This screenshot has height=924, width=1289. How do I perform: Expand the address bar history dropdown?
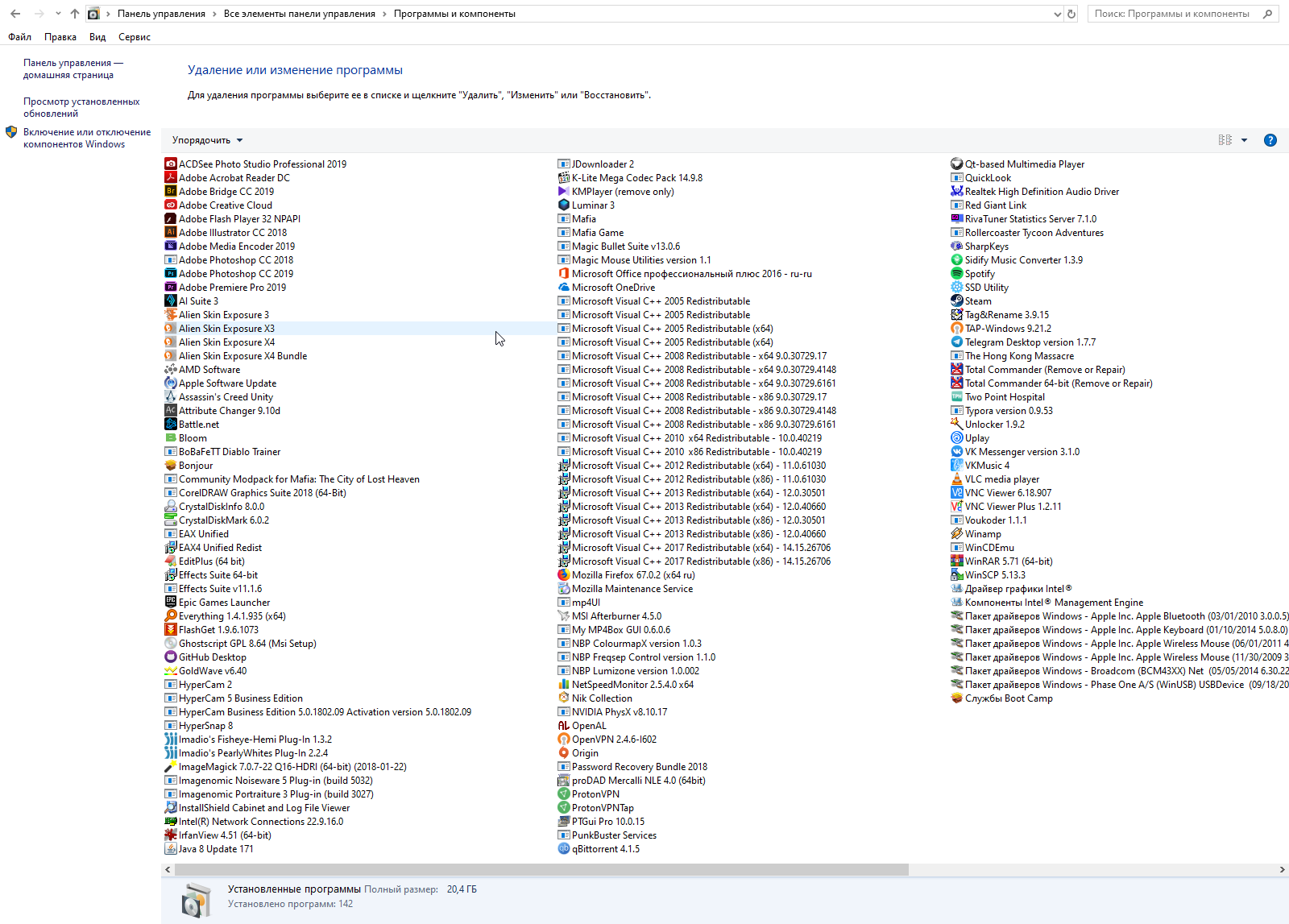pyautogui.click(x=1058, y=14)
